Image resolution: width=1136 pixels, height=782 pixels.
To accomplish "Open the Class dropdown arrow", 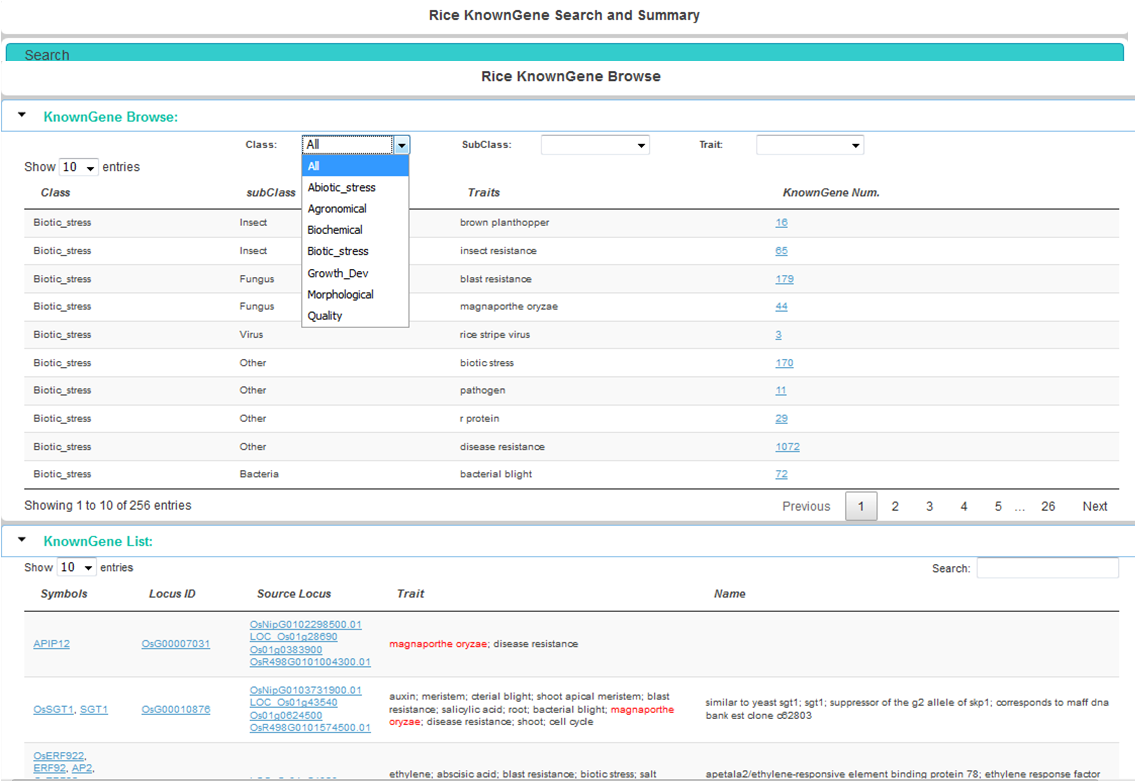I will click(401, 145).
